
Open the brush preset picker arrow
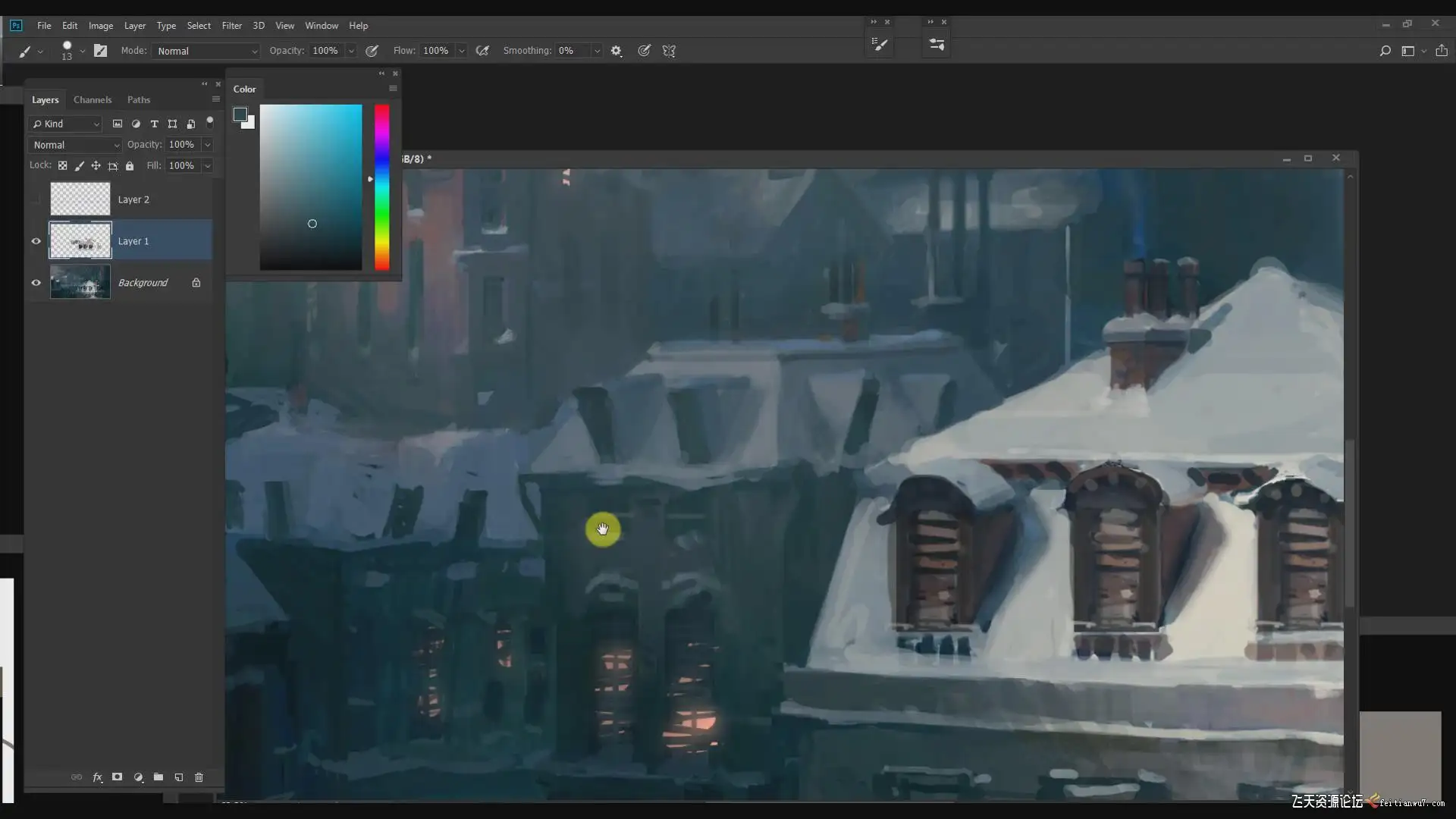(x=82, y=51)
